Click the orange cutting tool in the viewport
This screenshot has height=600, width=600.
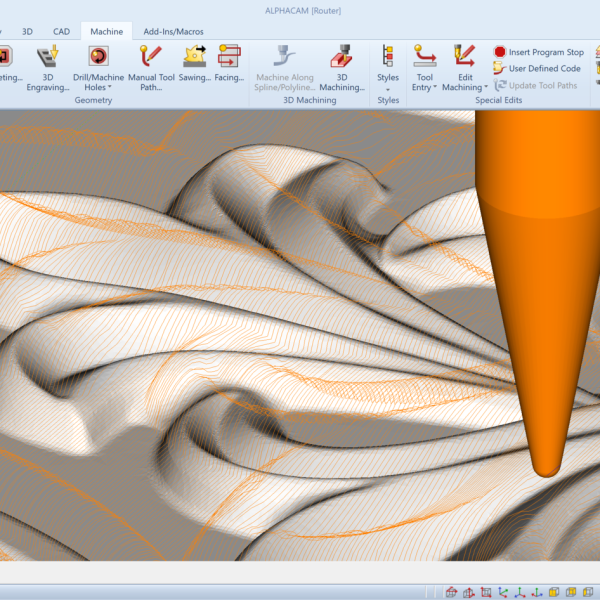538,300
